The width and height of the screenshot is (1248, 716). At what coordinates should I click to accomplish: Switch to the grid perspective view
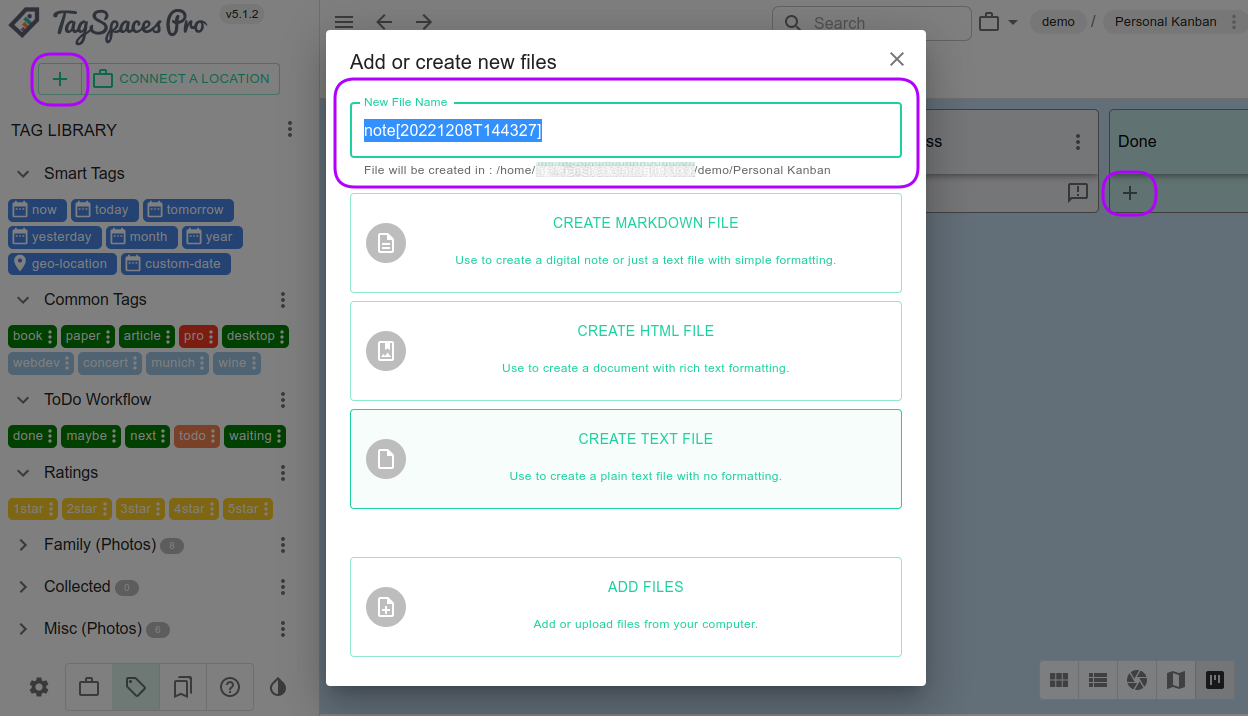point(1059,680)
